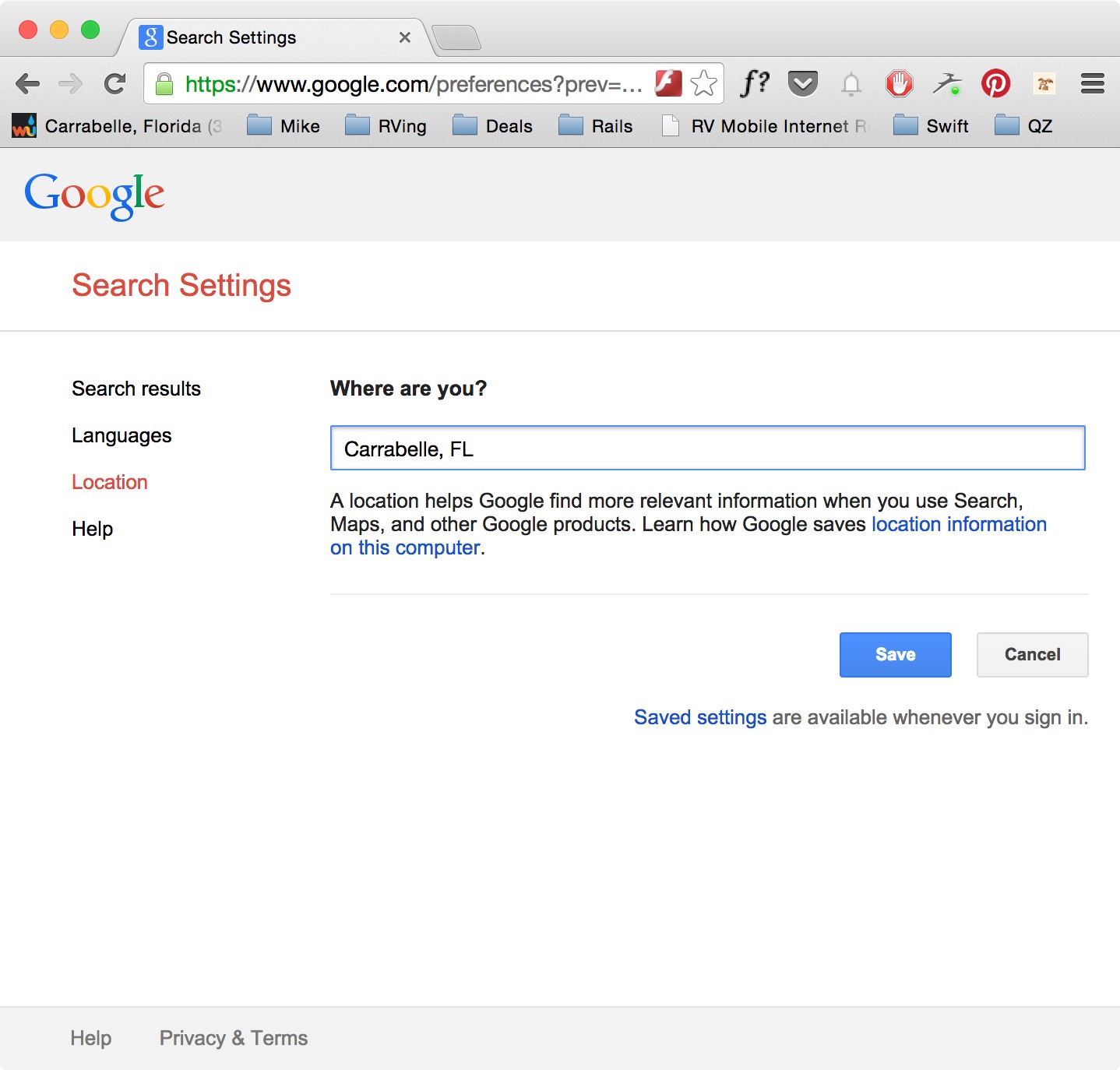This screenshot has width=1120, height=1070.
Task: Open the Weather Underground Carrabelle bookmark
Action: 118,126
